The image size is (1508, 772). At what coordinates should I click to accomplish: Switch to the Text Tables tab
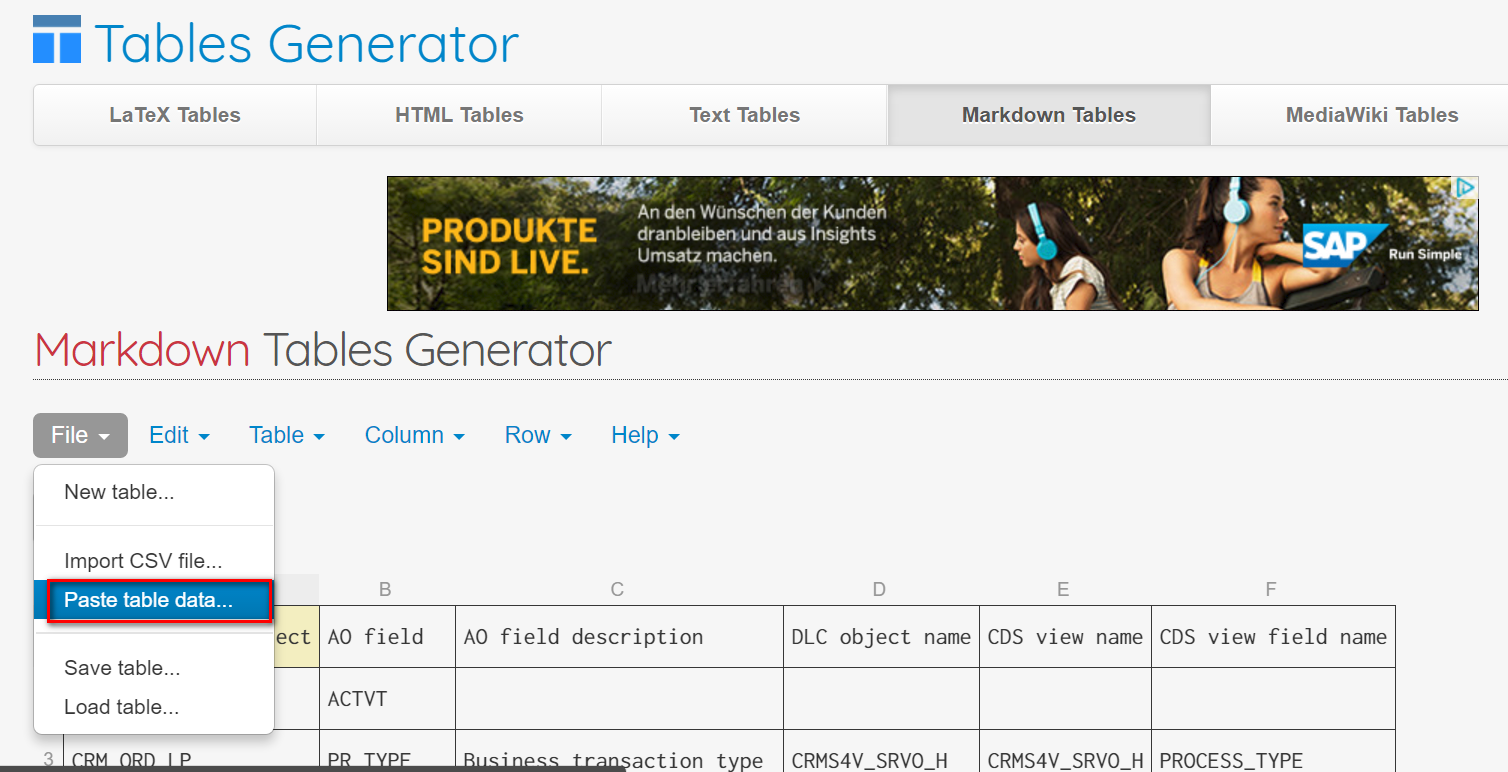click(745, 115)
